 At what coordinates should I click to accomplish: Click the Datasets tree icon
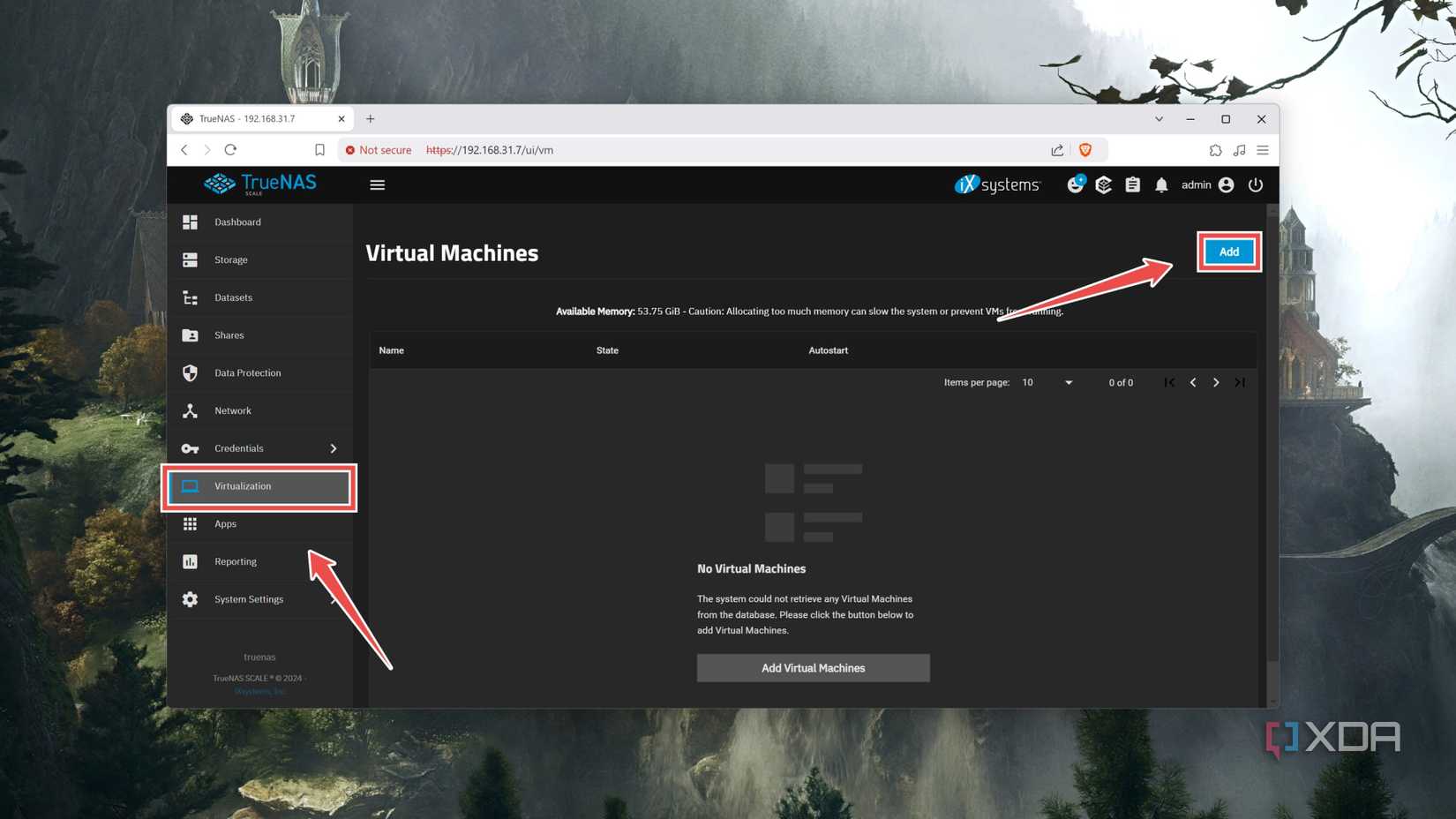[x=190, y=297]
